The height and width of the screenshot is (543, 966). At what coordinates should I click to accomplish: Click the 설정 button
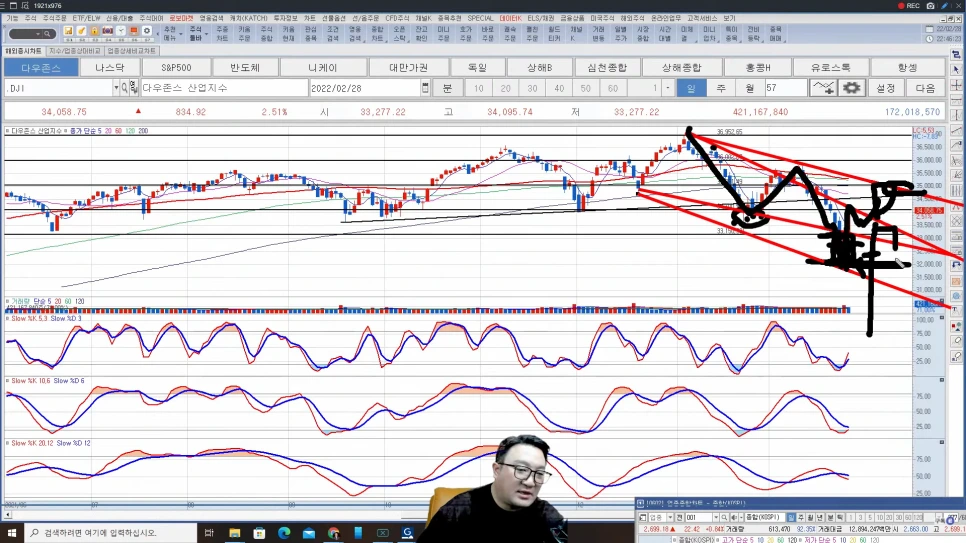pyautogui.click(x=885, y=88)
